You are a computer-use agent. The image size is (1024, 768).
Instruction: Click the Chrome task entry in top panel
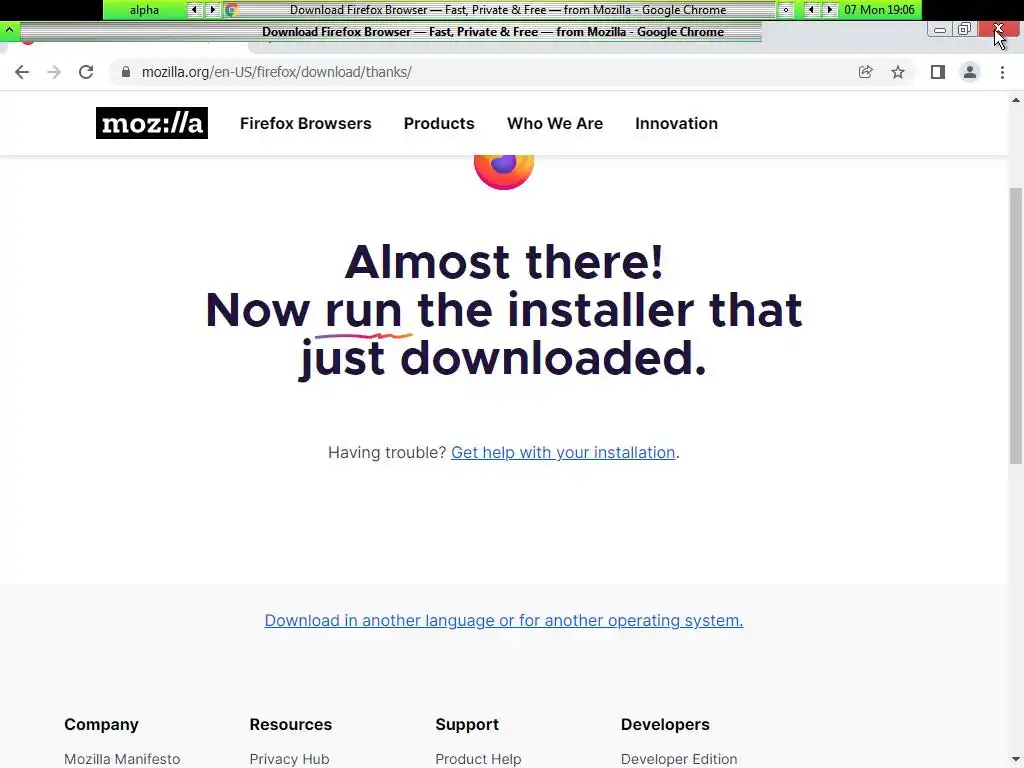click(x=500, y=10)
